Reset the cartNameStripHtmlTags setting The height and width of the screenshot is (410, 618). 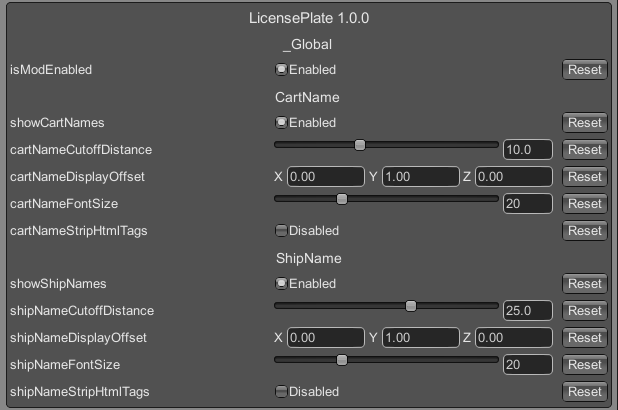(x=584, y=231)
